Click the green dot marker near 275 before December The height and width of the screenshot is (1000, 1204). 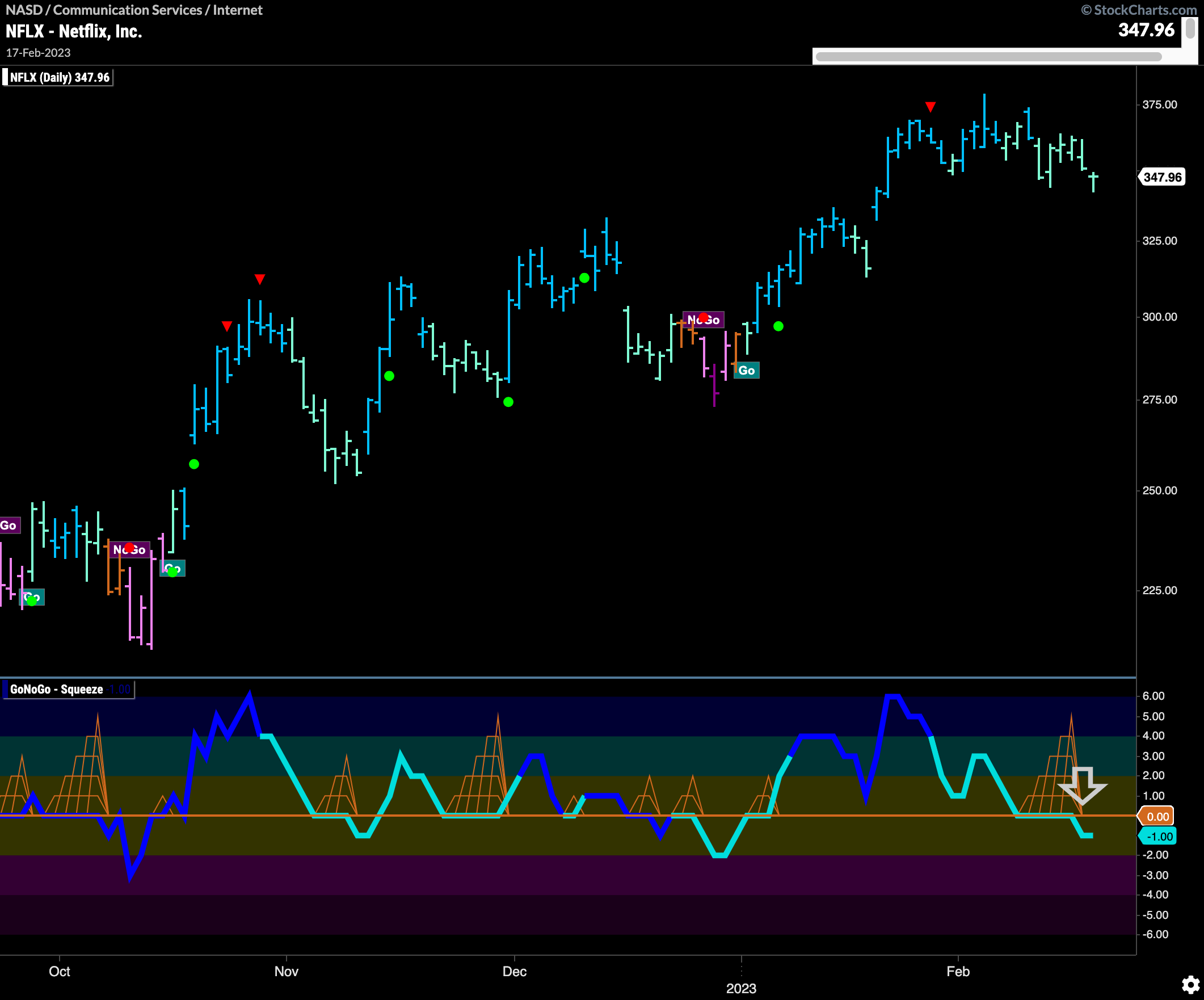(508, 402)
